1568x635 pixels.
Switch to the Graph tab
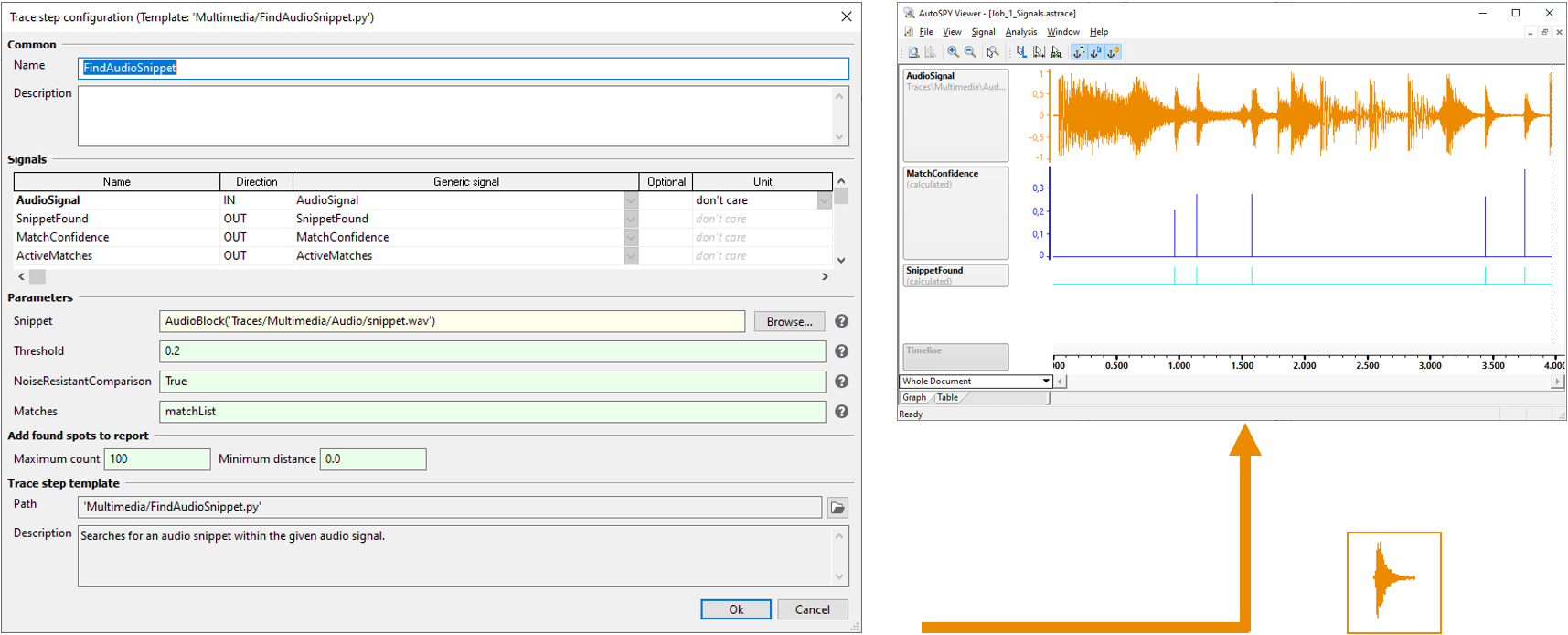coord(914,398)
